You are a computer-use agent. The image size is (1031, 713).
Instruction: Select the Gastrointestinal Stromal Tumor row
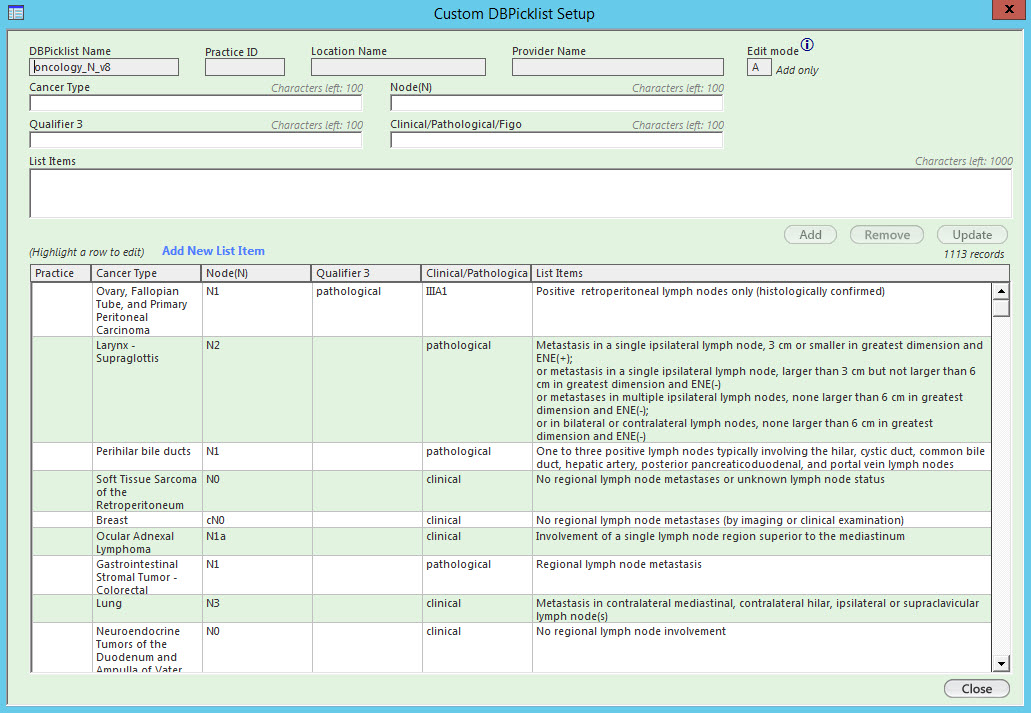tap(511, 576)
